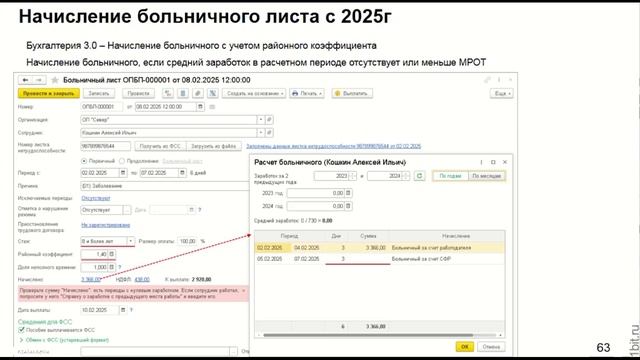Open calculator for Доля неполного времени field
Viewport: 640px width, 360px height.
(111, 267)
